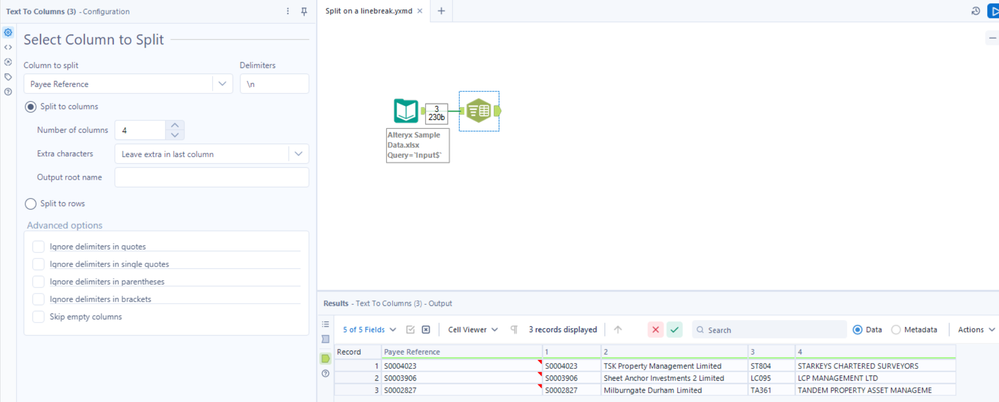The height and width of the screenshot is (402, 999).
Task: Select the Text To Columns tool on canvas
Action: pos(478,111)
